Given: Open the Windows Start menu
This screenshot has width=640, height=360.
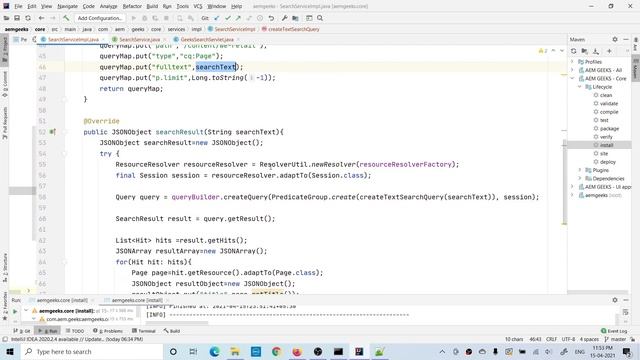Looking at the screenshot, I should click(10, 351).
